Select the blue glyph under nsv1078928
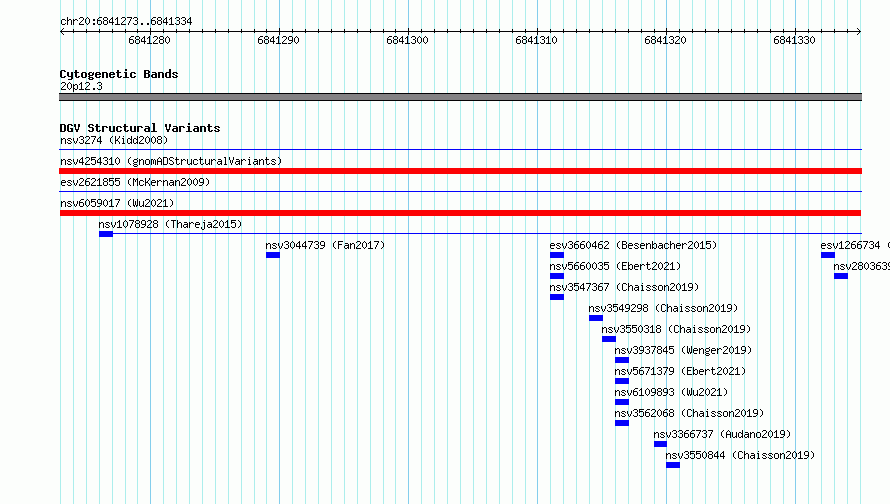The height and width of the screenshot is (504, 890). coord(106,234)
